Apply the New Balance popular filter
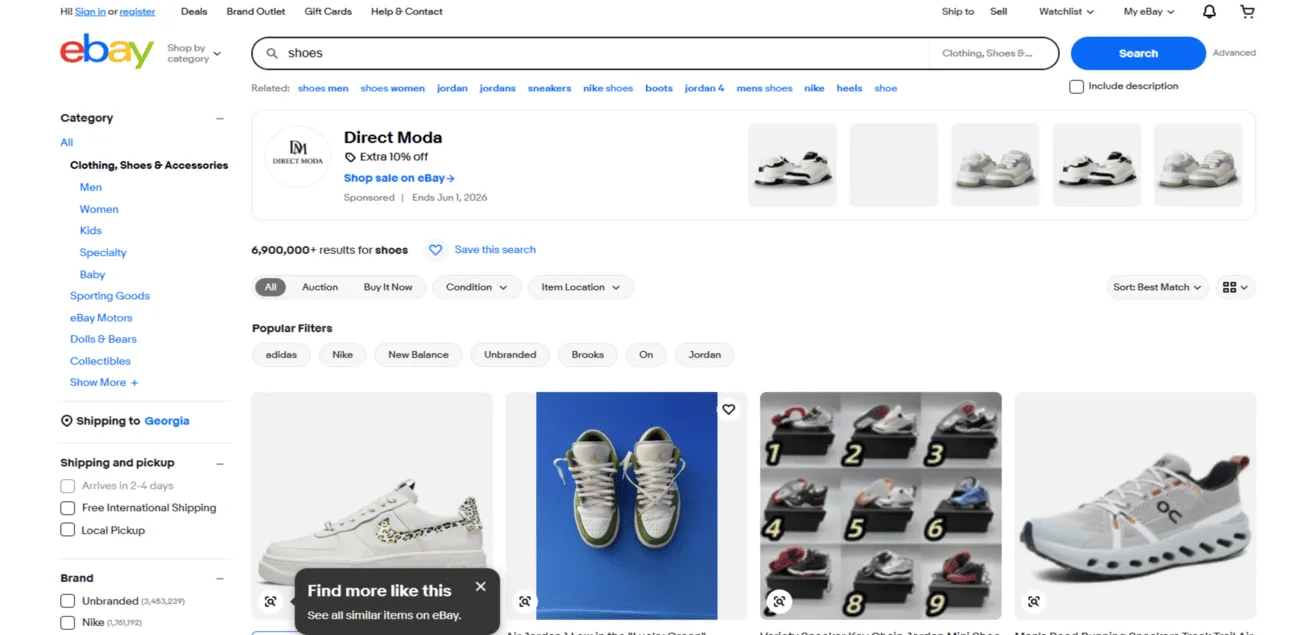Viewport: 1308px width, 635px height. click(x=418, y=355)
